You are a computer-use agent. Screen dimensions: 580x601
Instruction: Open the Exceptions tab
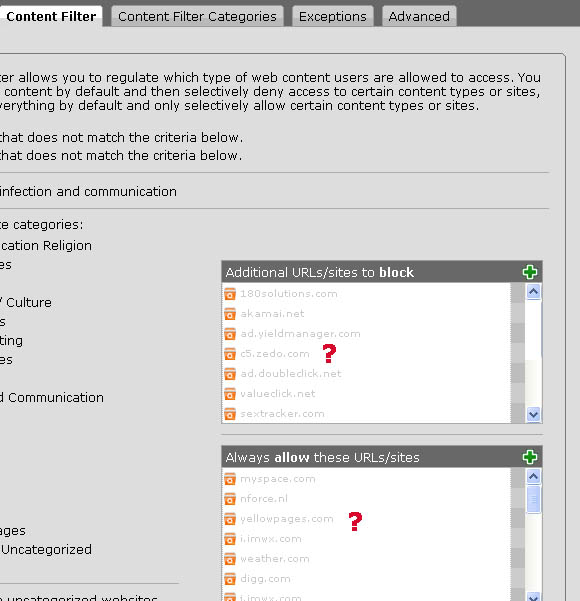332,16
